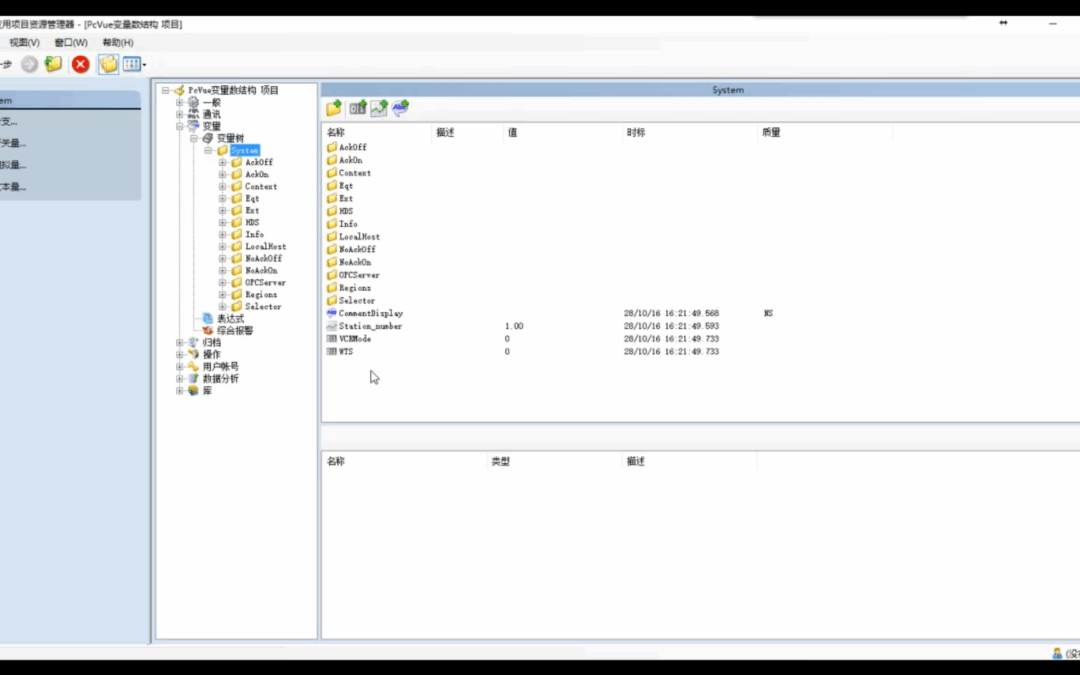The width and height of the screenshot is (1080, 675).
Task: Expand the 用户帐号 tree node
Action: pyautogui.click(x=180, y=366)
